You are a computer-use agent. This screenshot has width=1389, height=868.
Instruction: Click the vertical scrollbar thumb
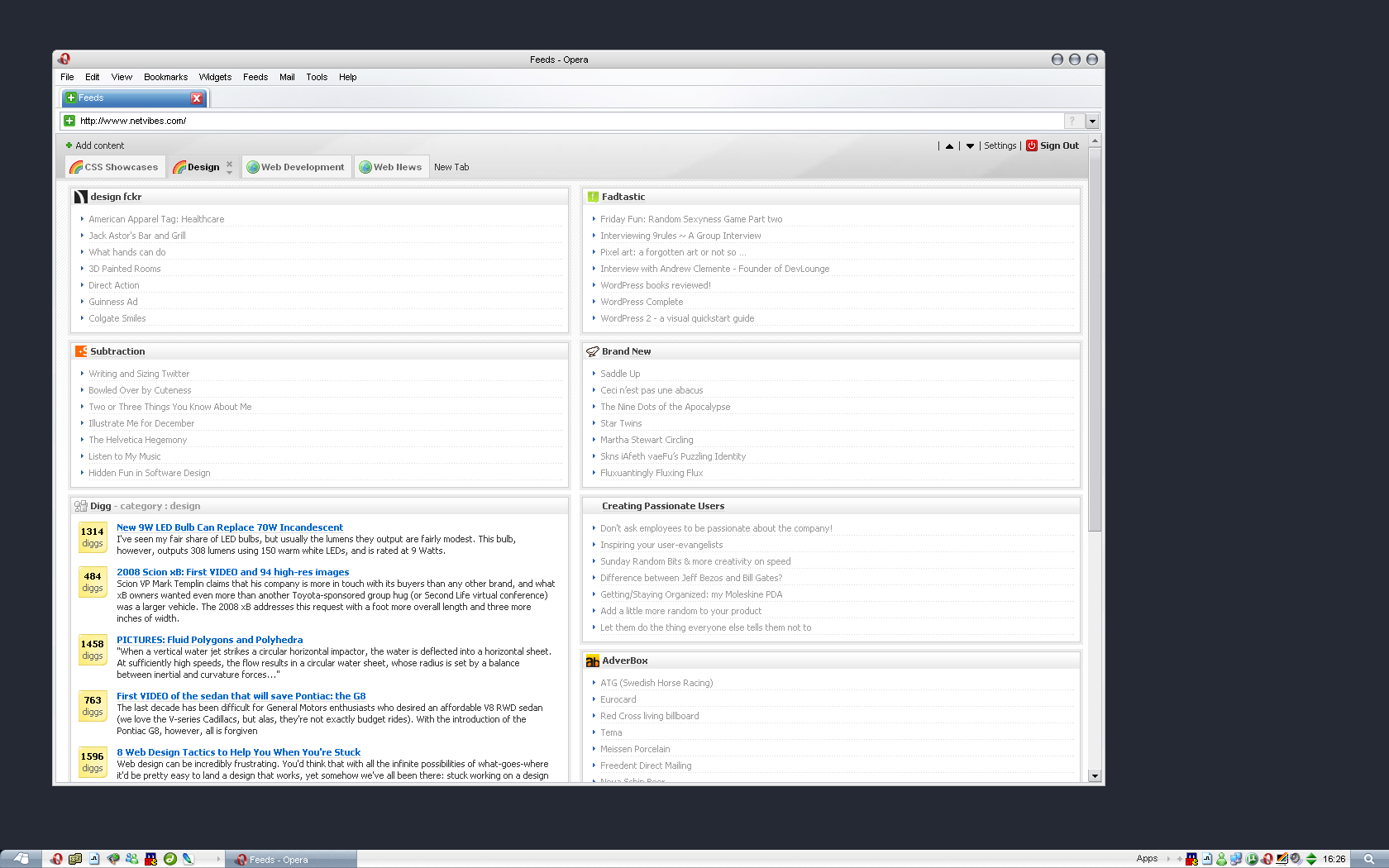pyautogui.click(x=1095, y=340)
